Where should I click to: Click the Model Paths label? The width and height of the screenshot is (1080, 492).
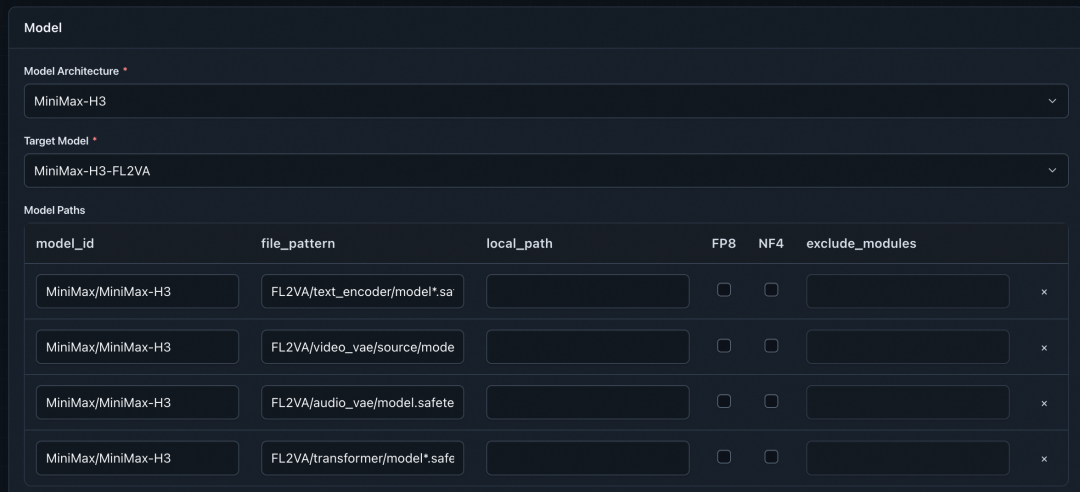tap(54, 210)
